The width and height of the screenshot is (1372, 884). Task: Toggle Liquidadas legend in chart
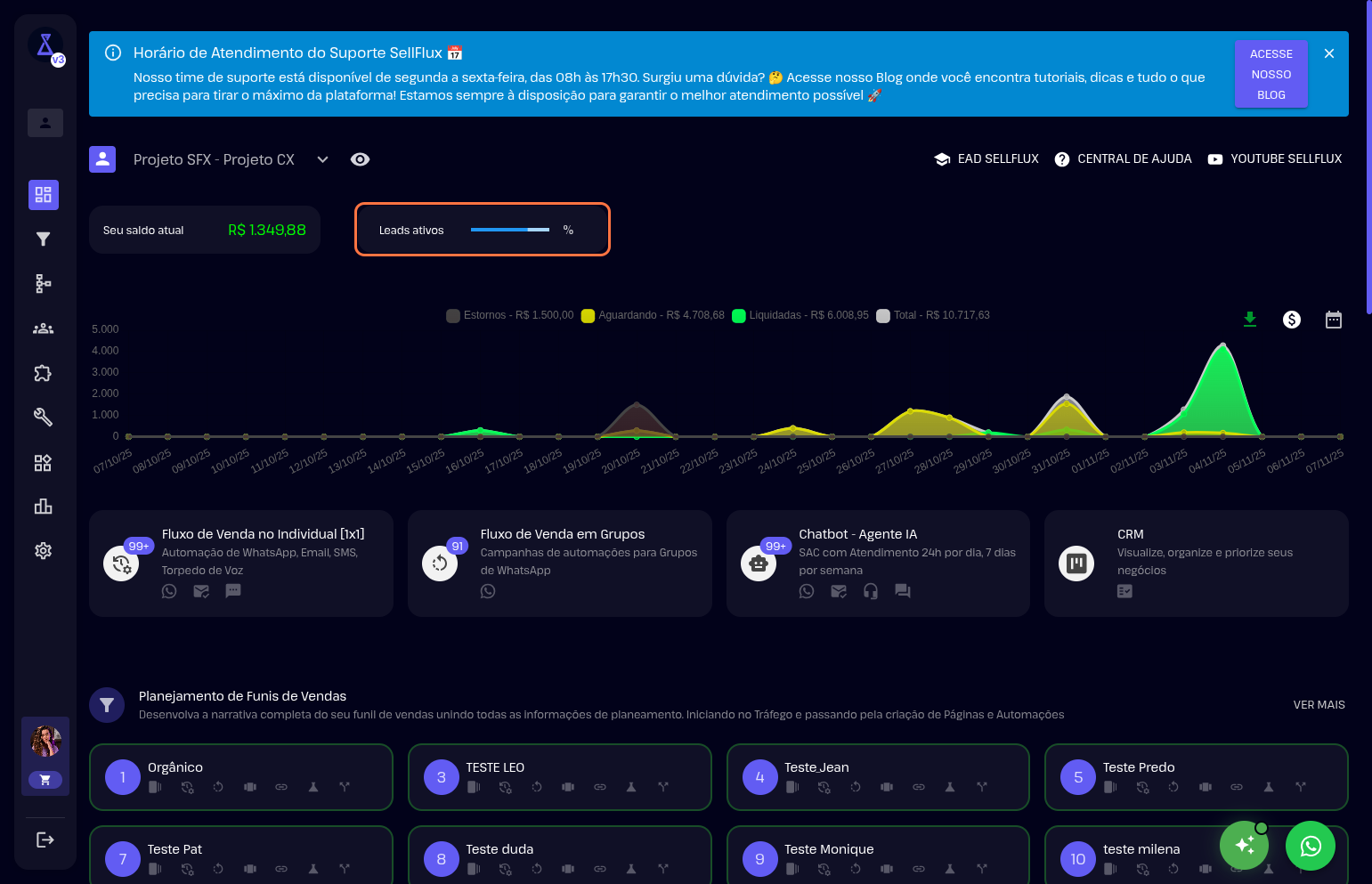800,315
